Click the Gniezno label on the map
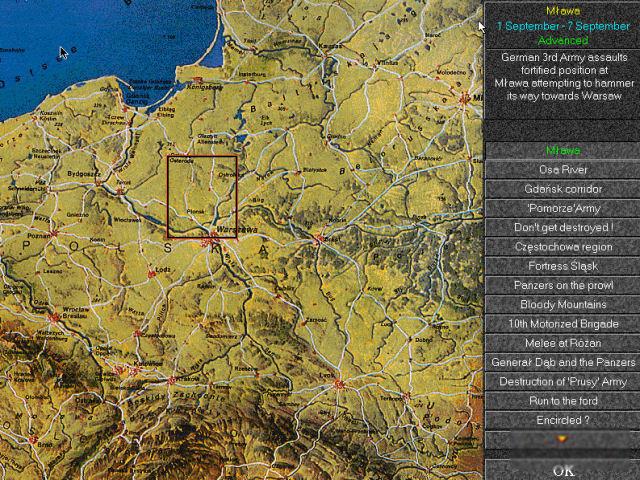640x480 pixels. click(x=78, y=215)
